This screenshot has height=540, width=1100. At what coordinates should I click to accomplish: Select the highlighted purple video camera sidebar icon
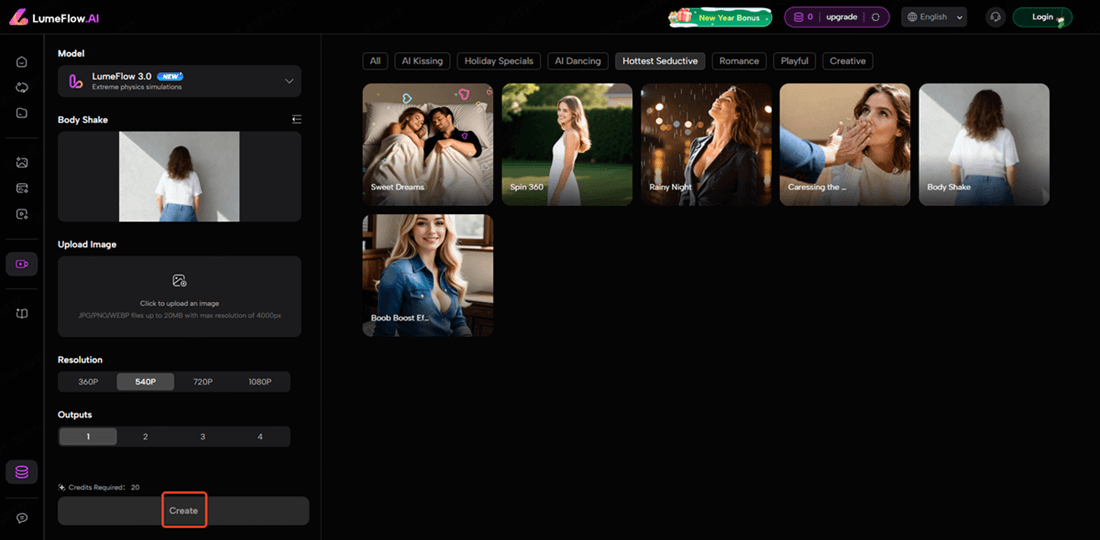(x=22, y=264)
